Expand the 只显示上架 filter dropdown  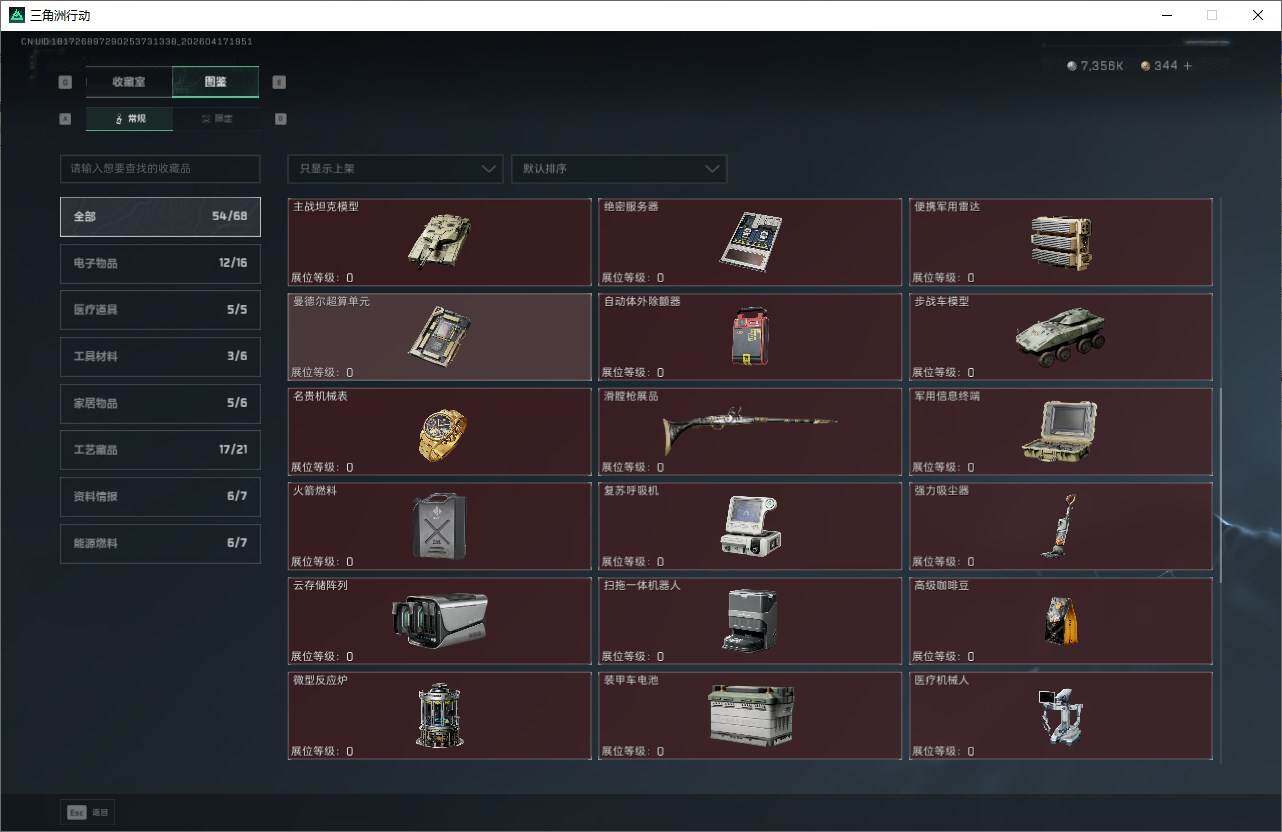(x=394, y=169)
